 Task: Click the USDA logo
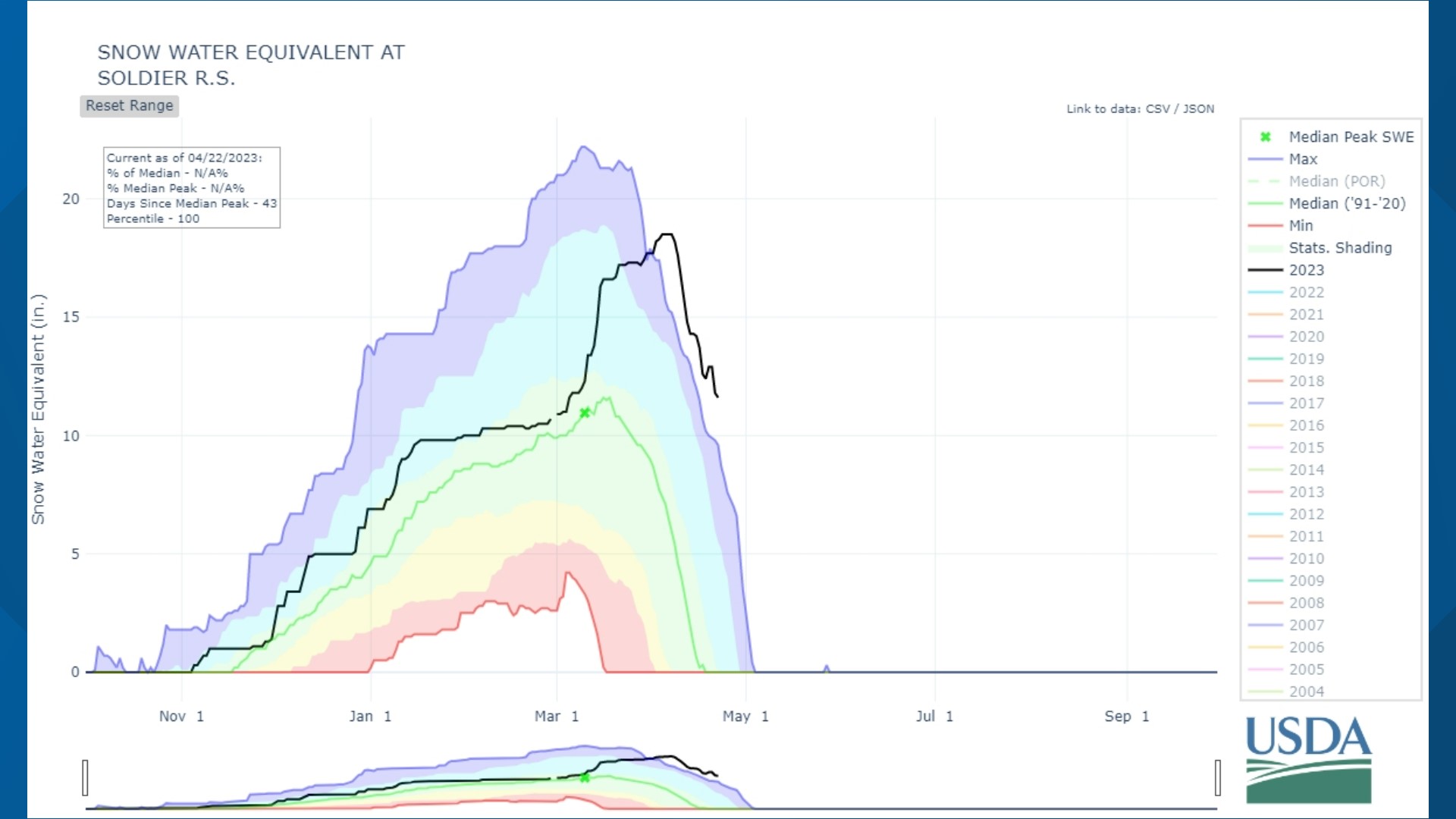pyautogui.click(x=1308, y=759)
